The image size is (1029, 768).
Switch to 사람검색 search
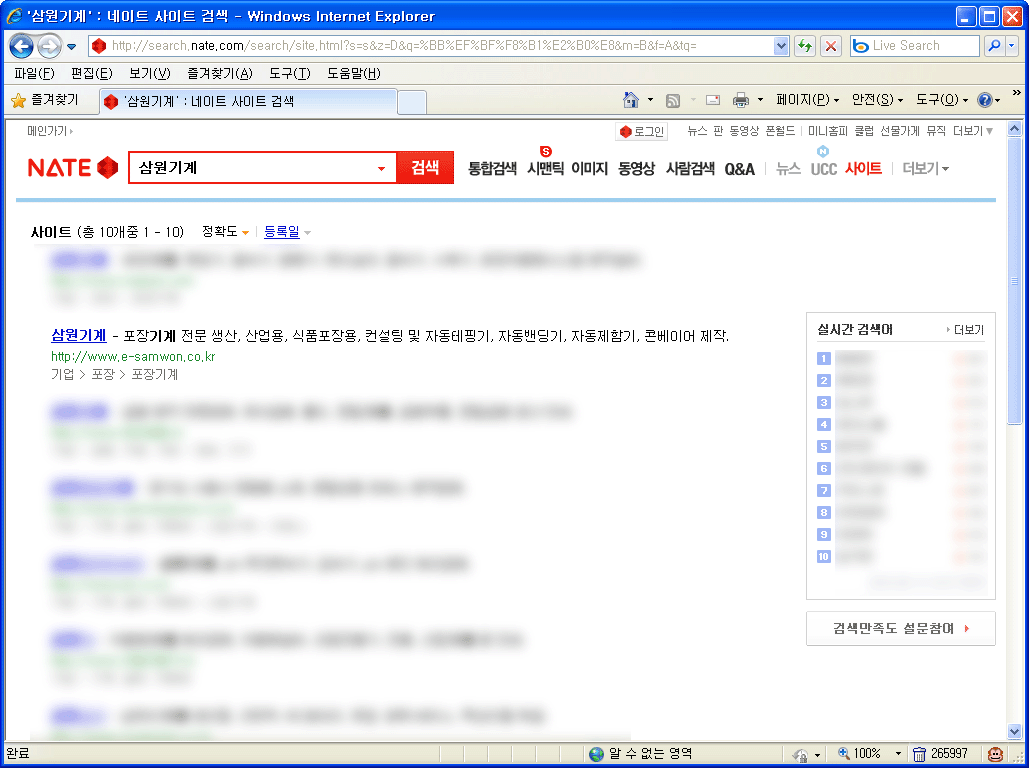pos(690,169)
